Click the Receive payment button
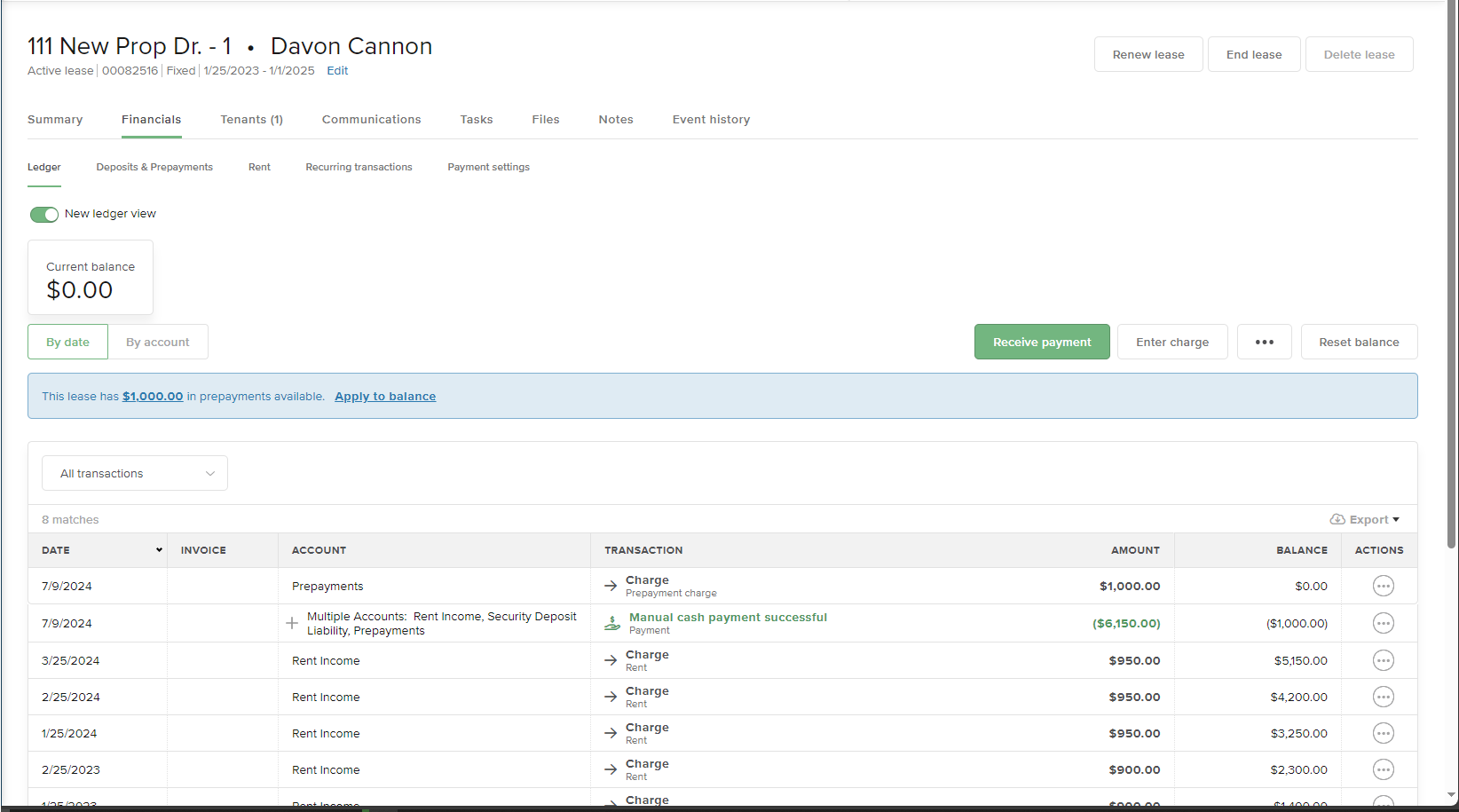1459x812 pixels. 1042,342
